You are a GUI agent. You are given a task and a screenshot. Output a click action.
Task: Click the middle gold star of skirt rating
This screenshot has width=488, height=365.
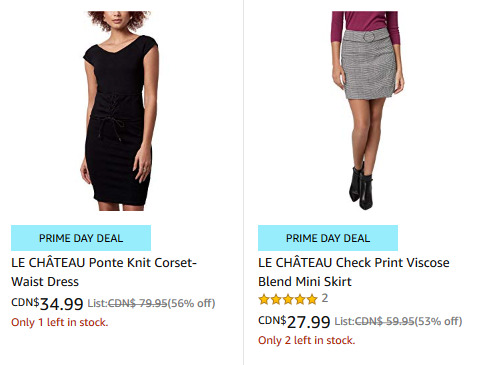click(288, 299)
